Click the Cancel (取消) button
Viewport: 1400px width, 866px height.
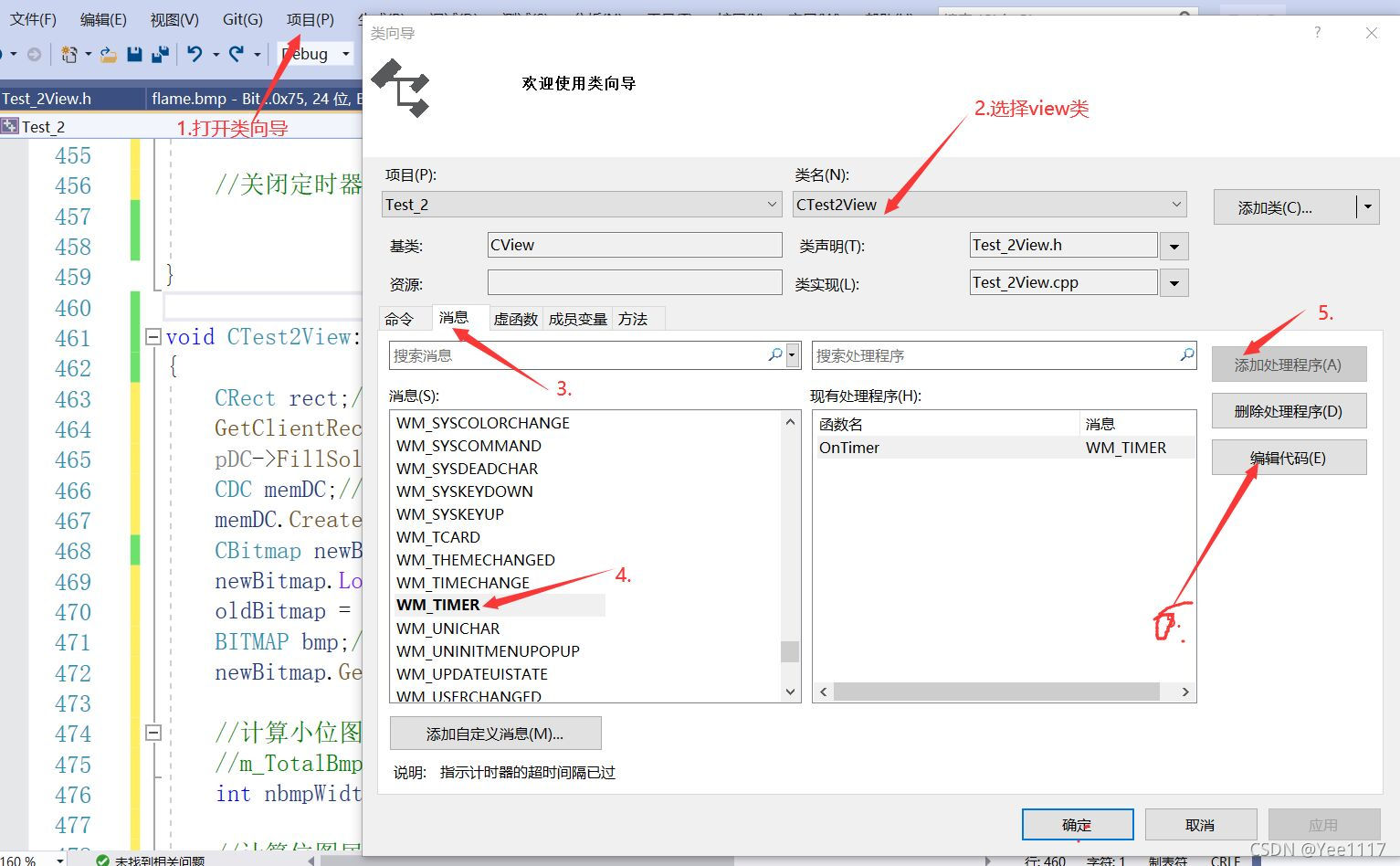[x=1201, y=825]
